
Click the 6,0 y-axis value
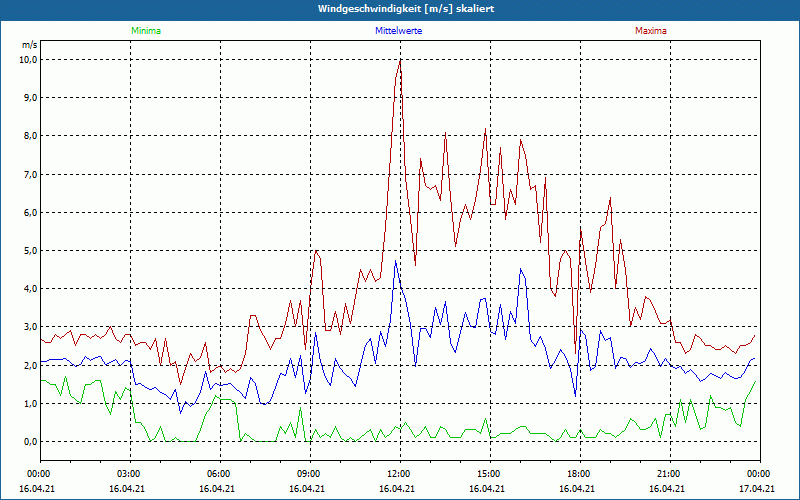(x=31, y=212)
